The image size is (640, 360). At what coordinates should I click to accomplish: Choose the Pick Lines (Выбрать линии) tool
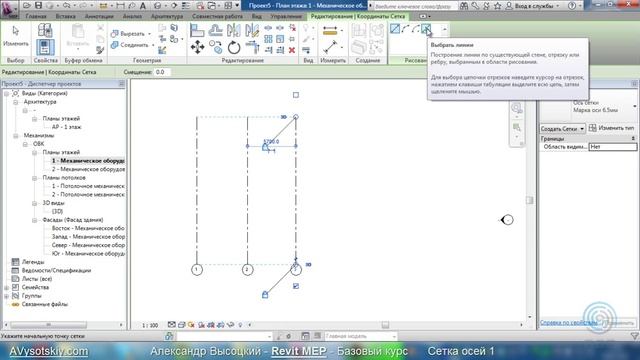coord(426,29)
